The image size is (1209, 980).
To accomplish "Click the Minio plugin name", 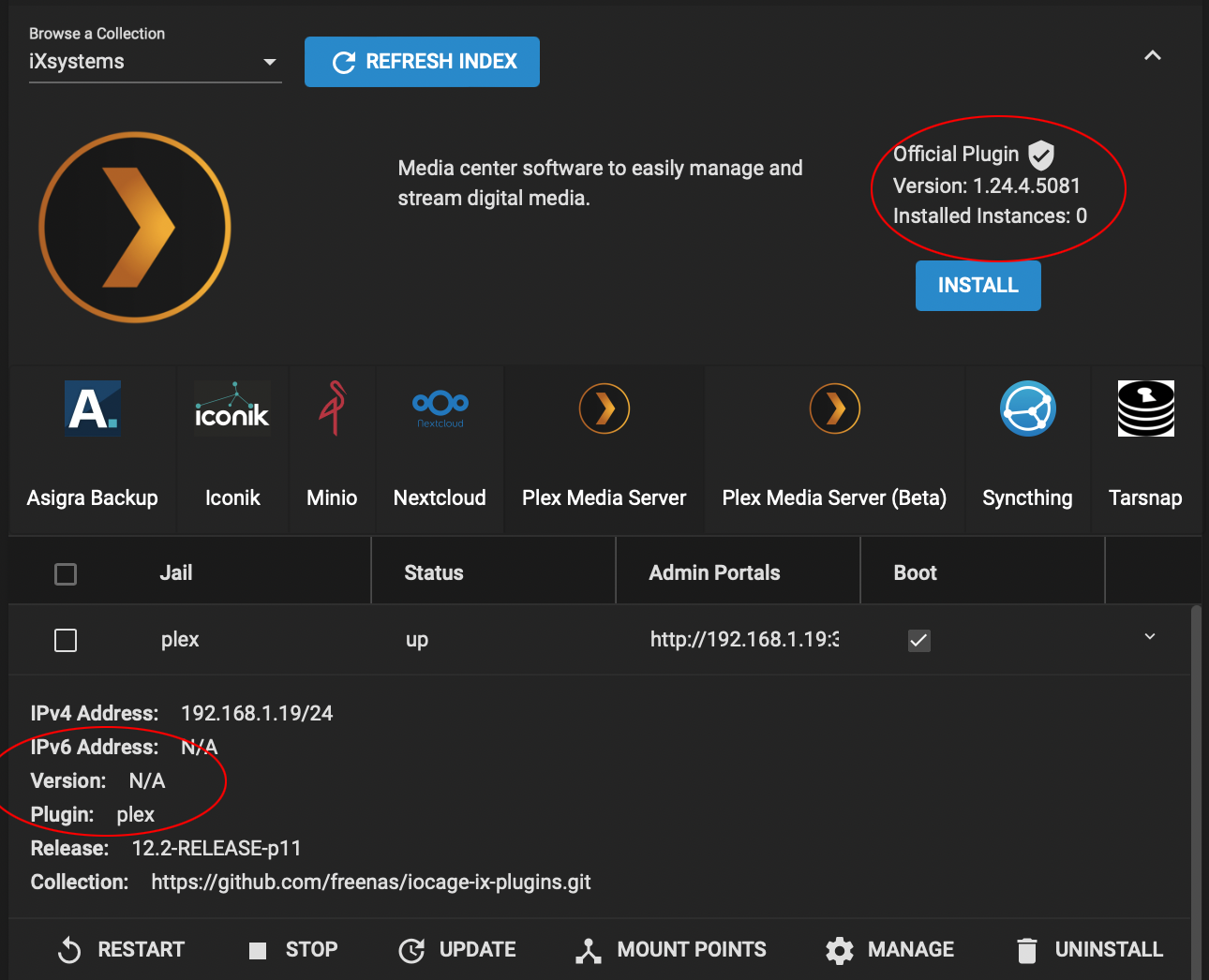I will pos(332,498).
